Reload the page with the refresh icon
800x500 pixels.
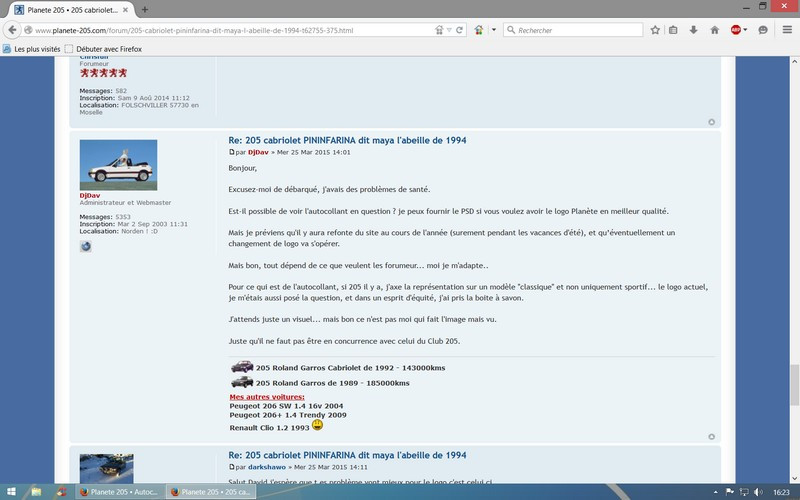pos(459,30)
